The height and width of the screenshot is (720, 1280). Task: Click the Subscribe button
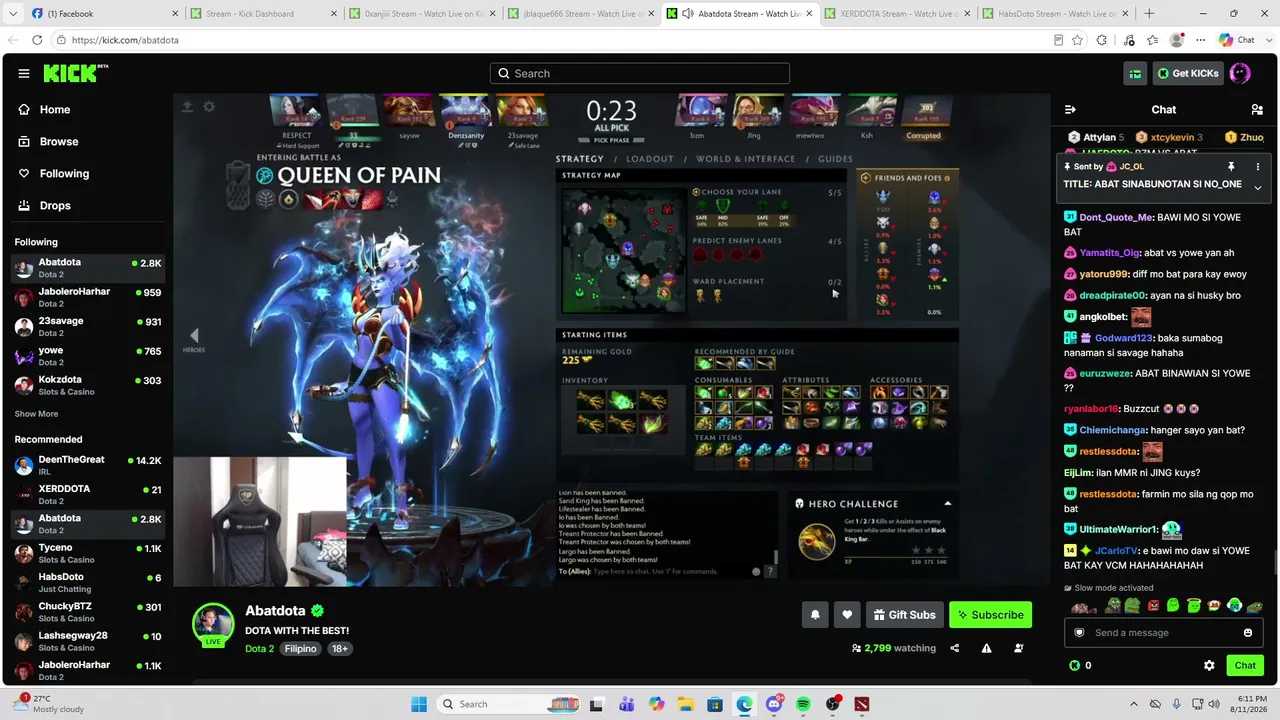point(990,615)
